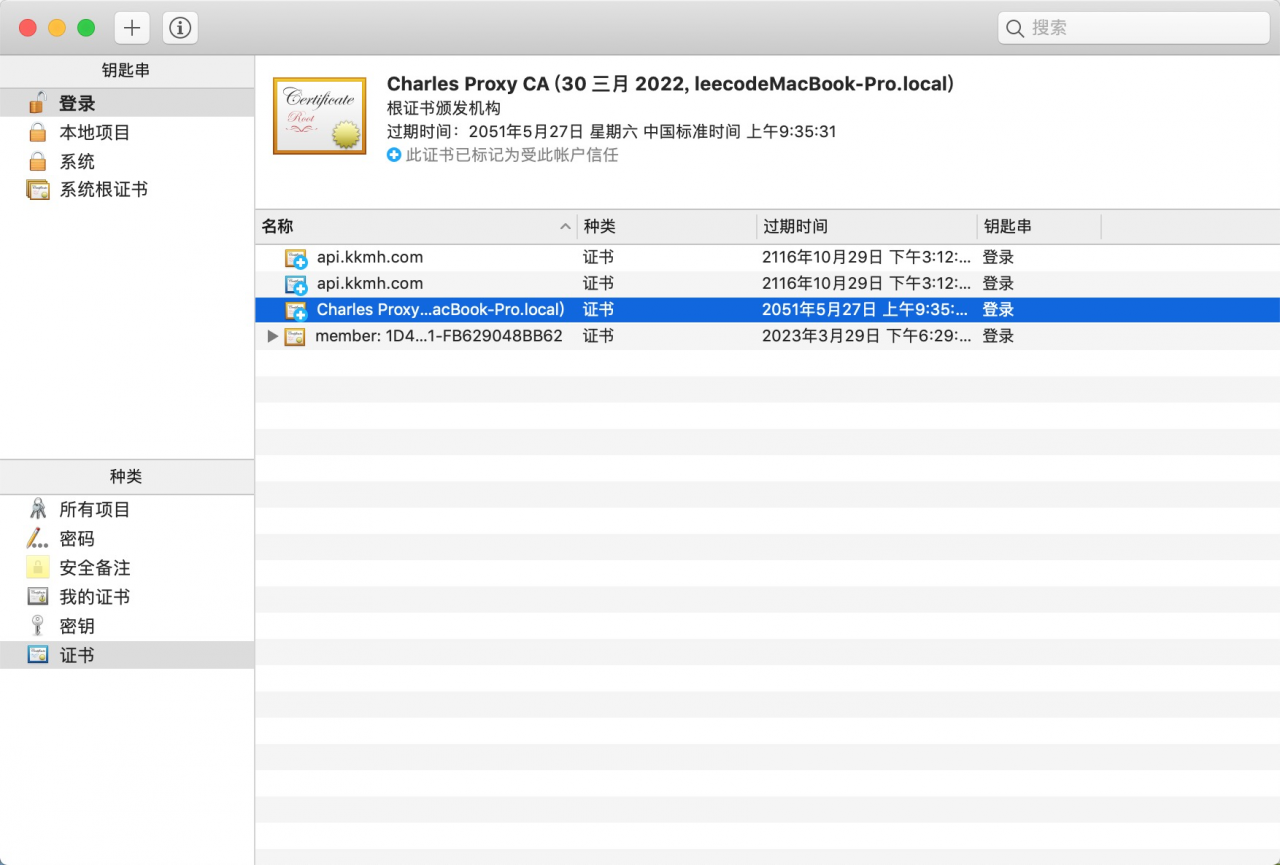The height and width of the screenshot is (865, 1280).
Task: Select the 本地项目 keychain
Action: tap(127, 132)
